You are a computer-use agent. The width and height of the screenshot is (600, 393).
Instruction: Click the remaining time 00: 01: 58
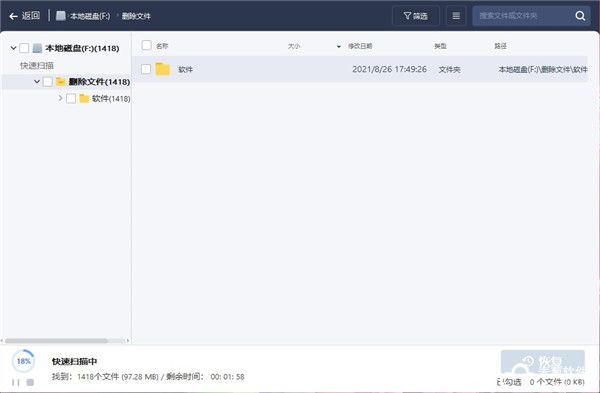227,377
